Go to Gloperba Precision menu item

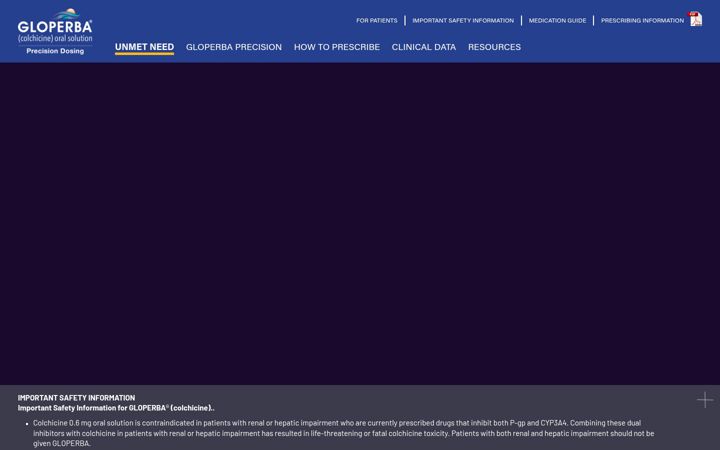tap(234, 47)
